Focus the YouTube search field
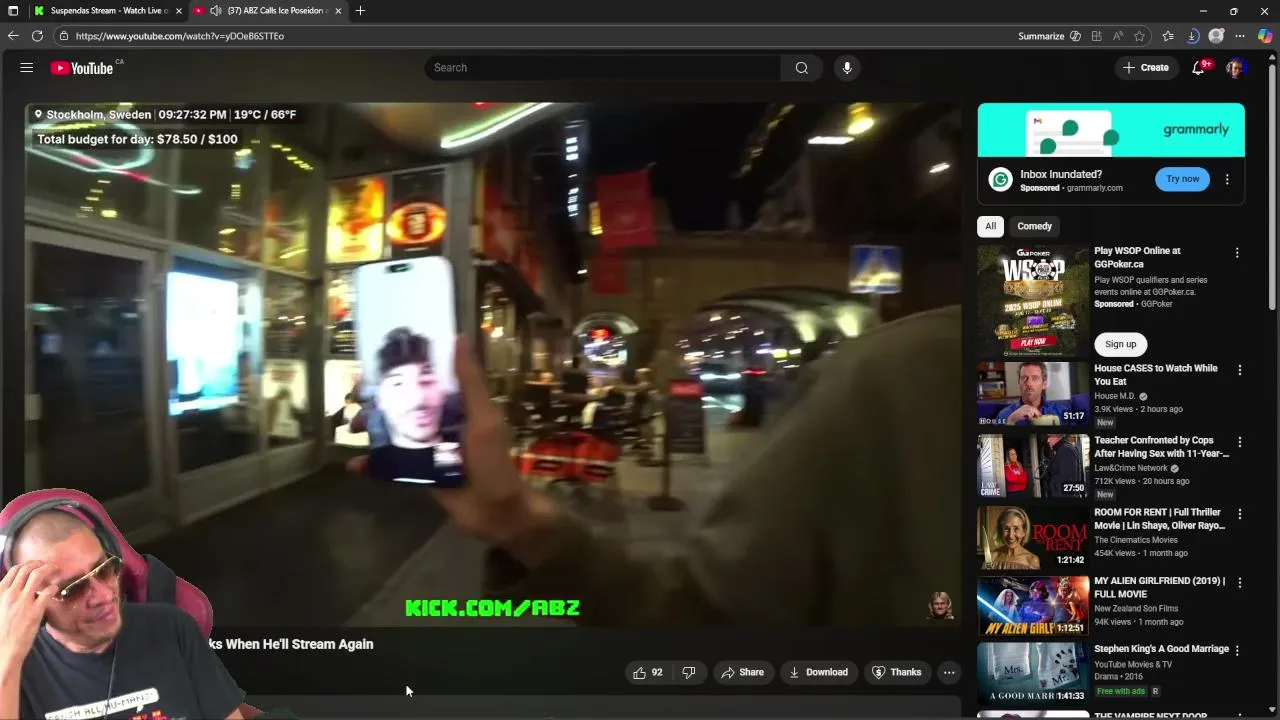The height and width of the screenshot is (720, 1280). click(x=603, y=68)
